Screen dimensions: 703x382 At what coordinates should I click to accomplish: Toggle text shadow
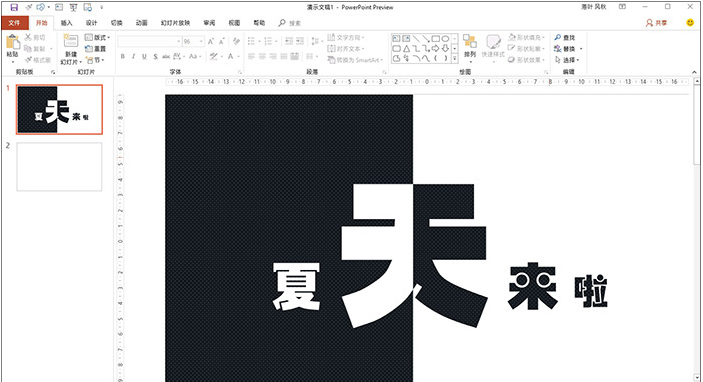pyautogui.click(x=155, y=56)
